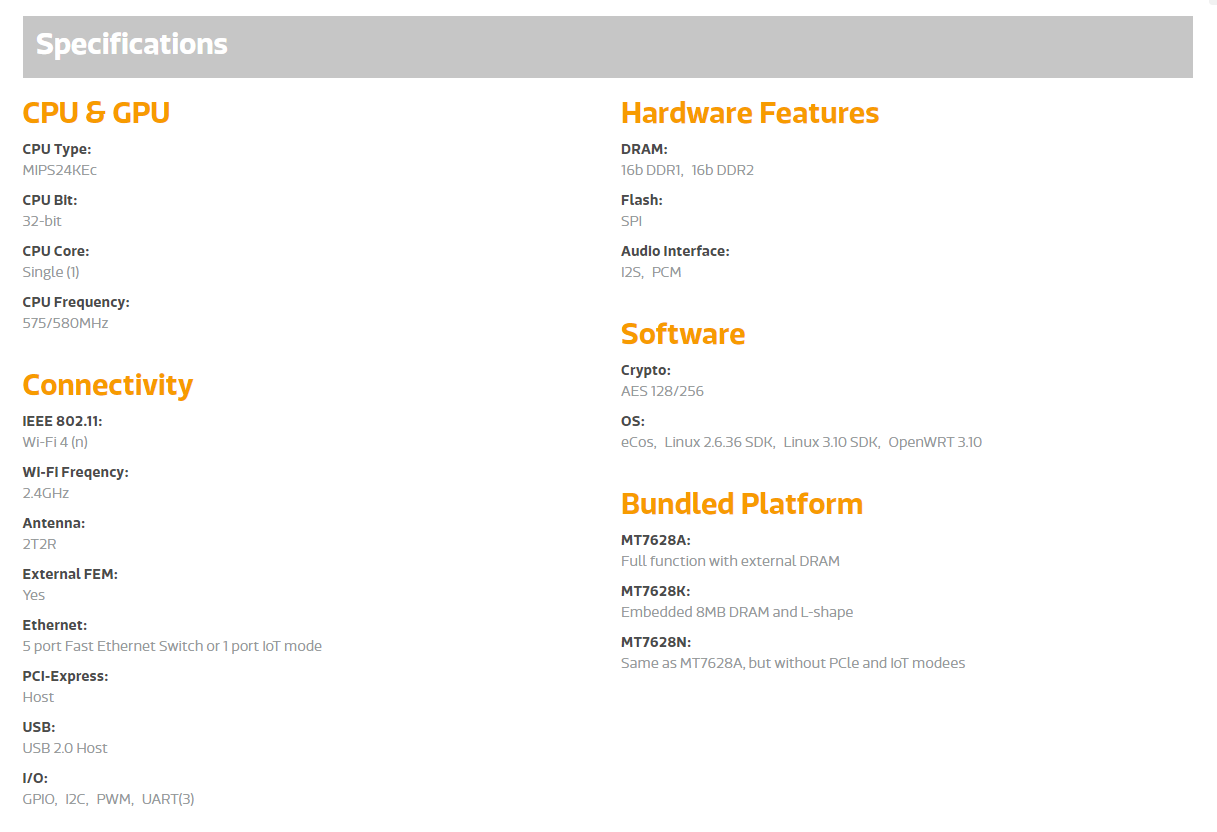Select the 16b DDR1 value
1217x832 pixels.
(x=651, y=170)
